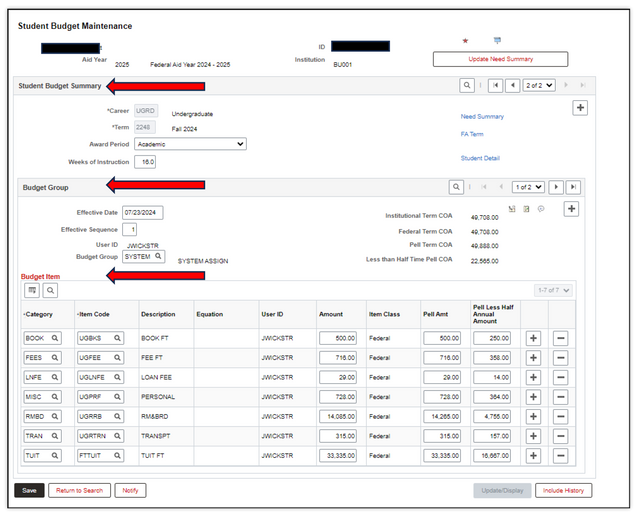This screenshot has width=636, height=515.
Task: Add a row after FEE FT
Action: pos(533,358)
